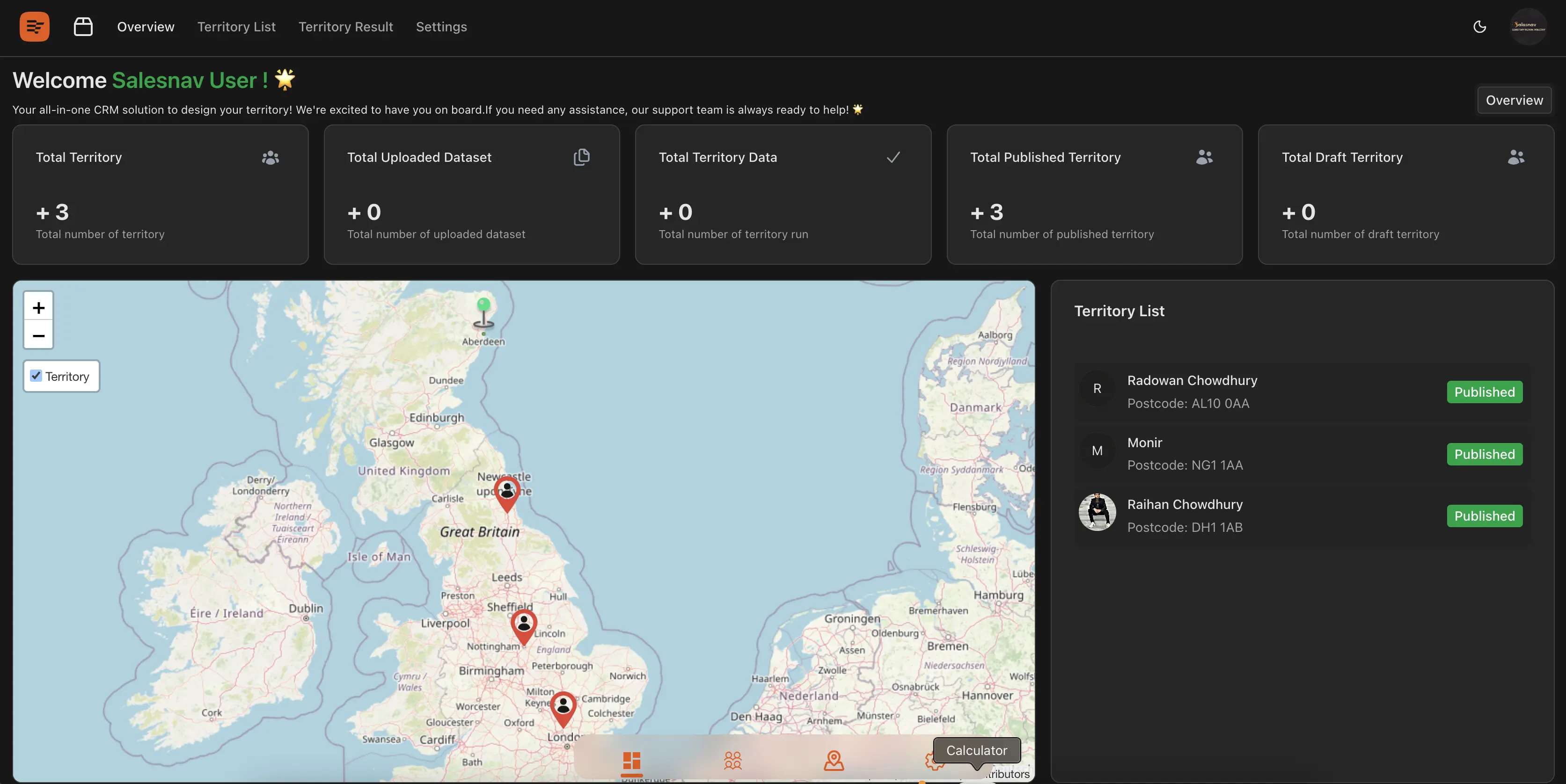Click the territory marker near Newcastle
Screen dimensions: 1566x784
click(x=507, y=494)
